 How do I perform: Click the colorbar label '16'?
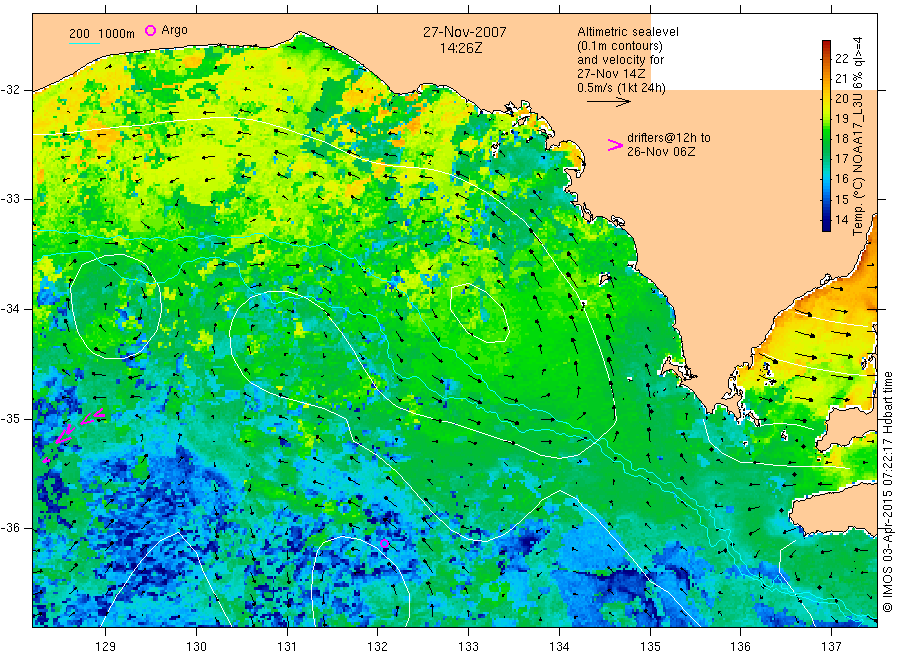click(841, 179)
